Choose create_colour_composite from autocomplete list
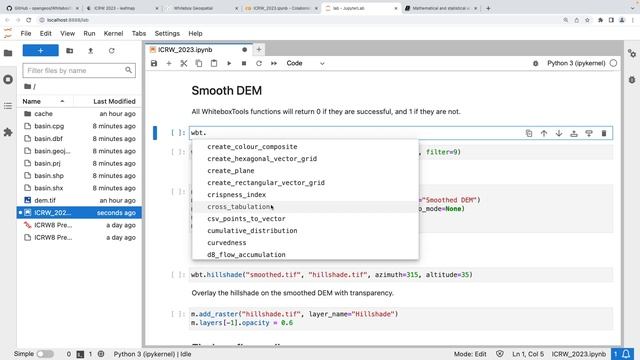This screenshot has width=640, height=360. (305, 147)
